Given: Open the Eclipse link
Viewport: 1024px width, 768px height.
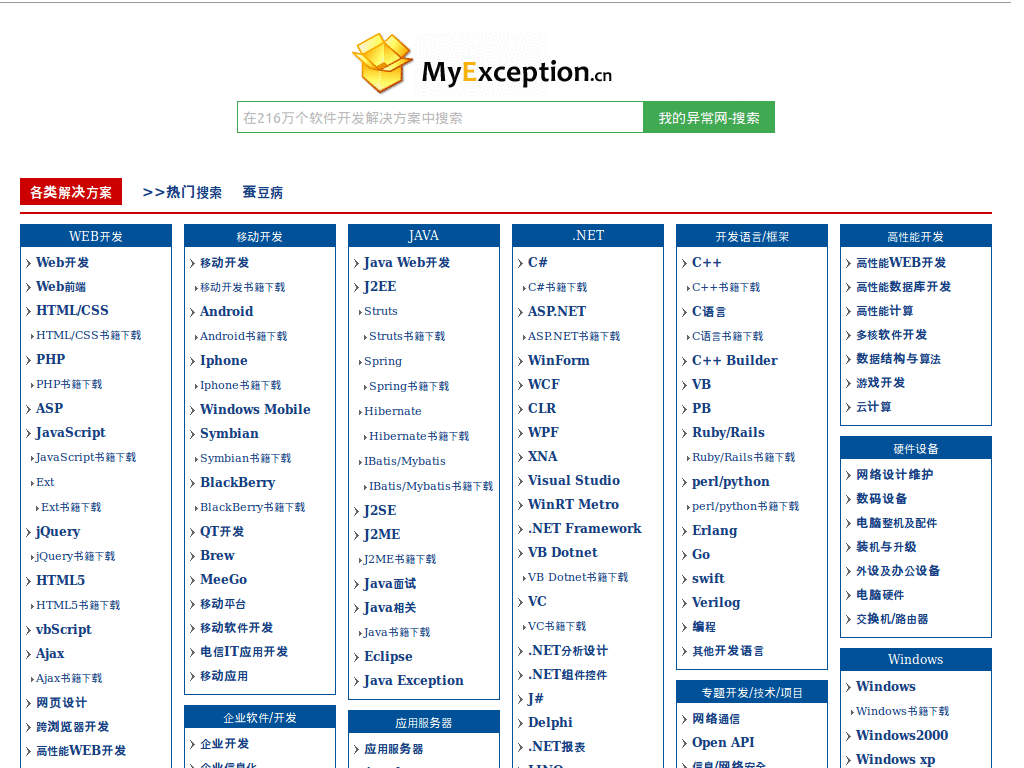Looking at the screenshot, I should pos(388,657).
